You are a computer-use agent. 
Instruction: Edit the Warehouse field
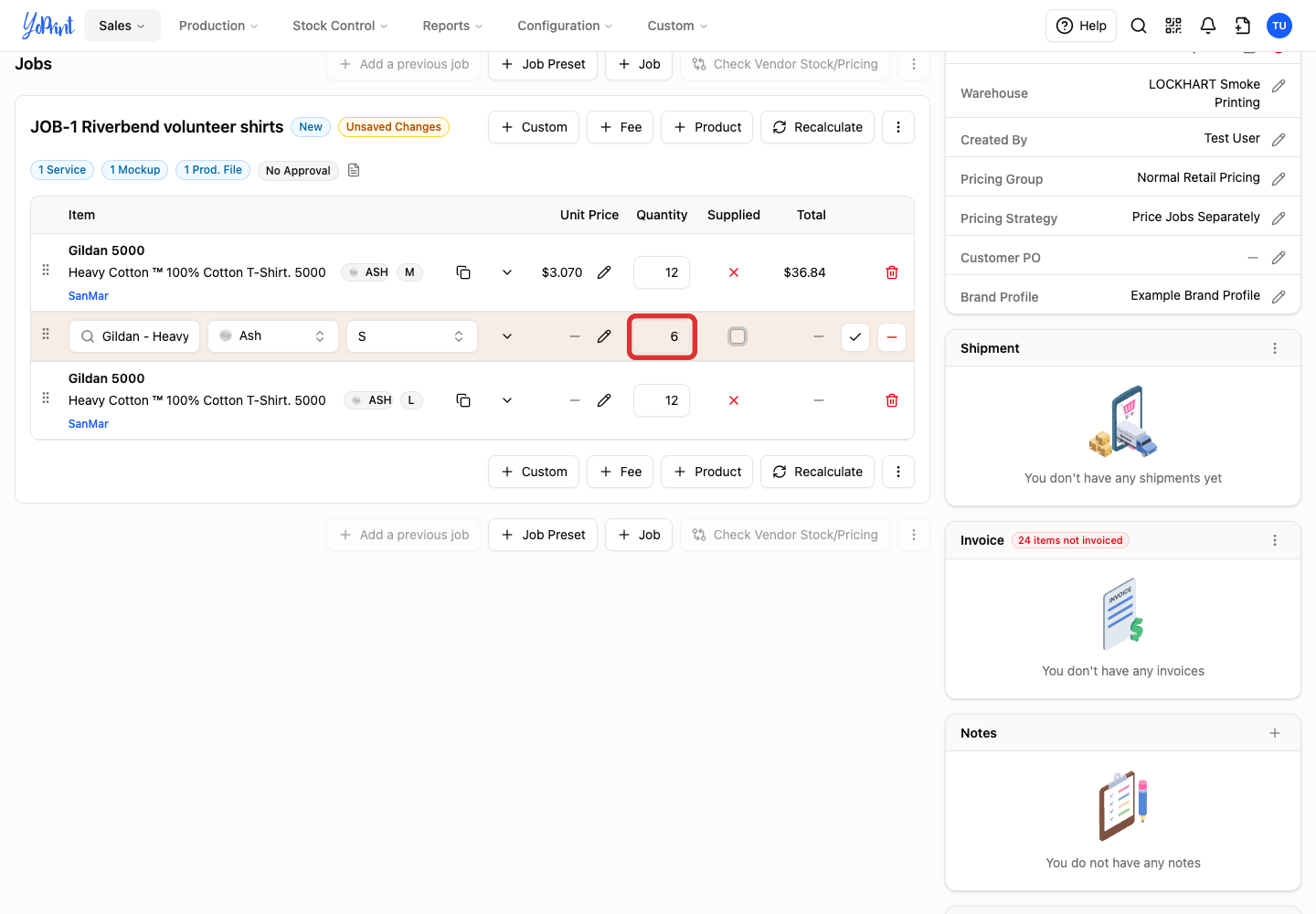click(1279, 86)
